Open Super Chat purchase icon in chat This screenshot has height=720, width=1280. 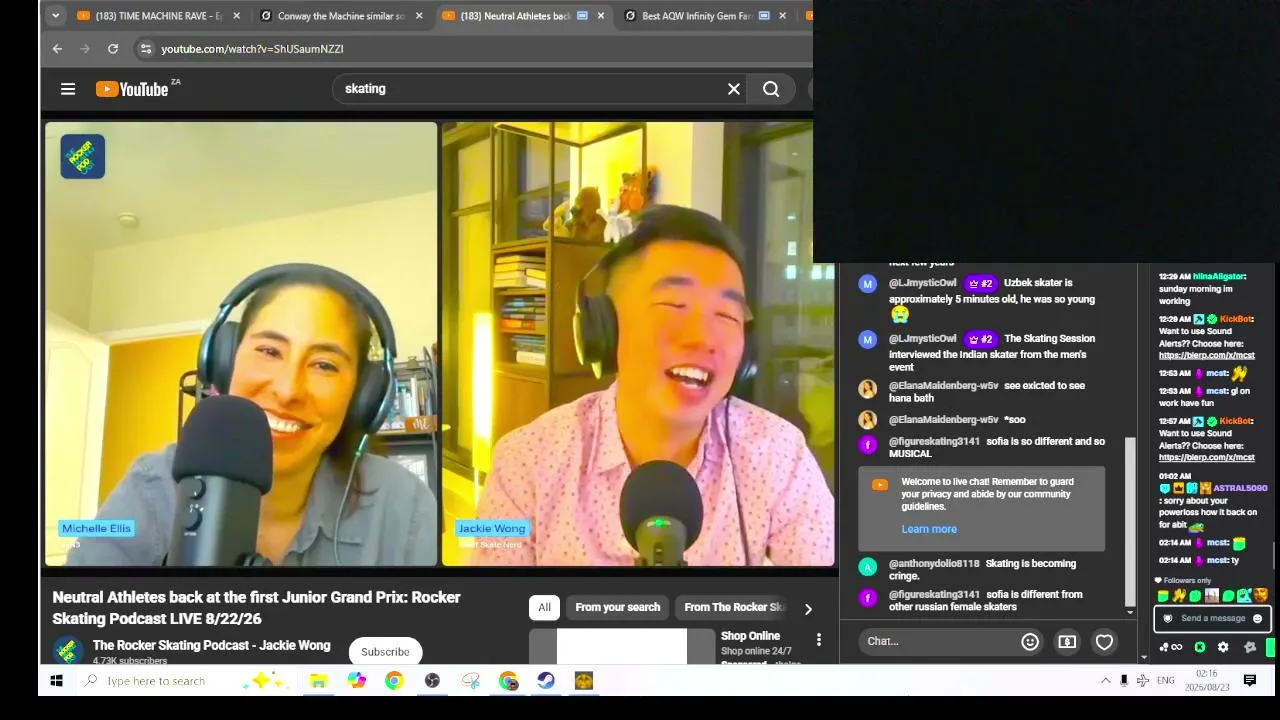pos(1067,642)
